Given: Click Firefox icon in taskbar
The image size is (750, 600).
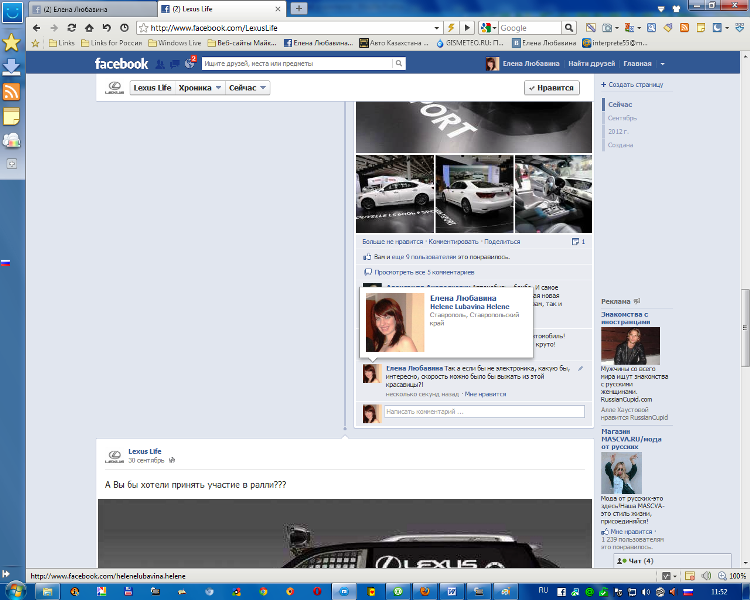Looking at the screenshot, I should (425, 592).
